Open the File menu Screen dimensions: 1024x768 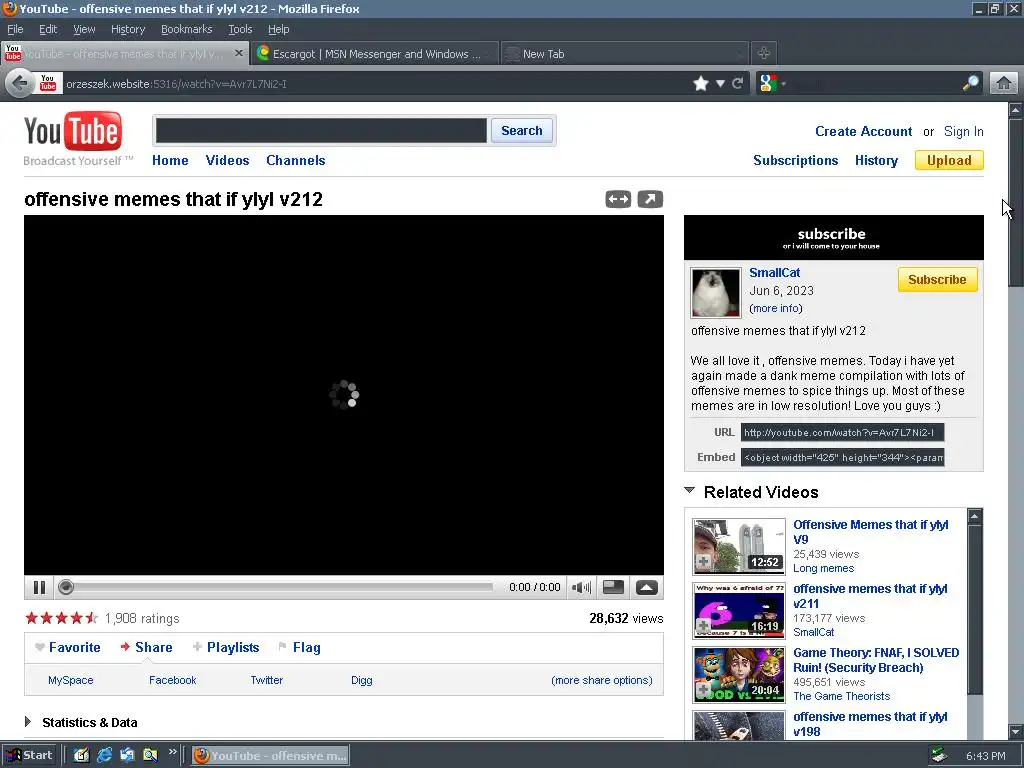click(x=15, y=29)
